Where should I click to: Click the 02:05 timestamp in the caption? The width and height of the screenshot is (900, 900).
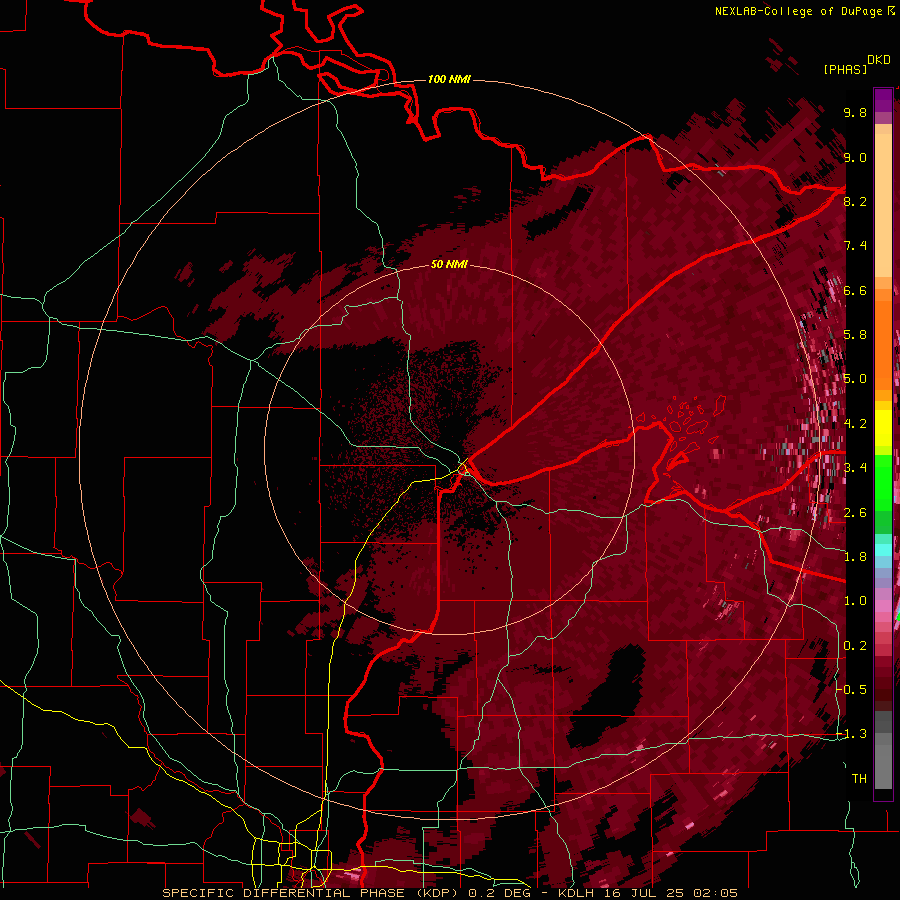715,893
